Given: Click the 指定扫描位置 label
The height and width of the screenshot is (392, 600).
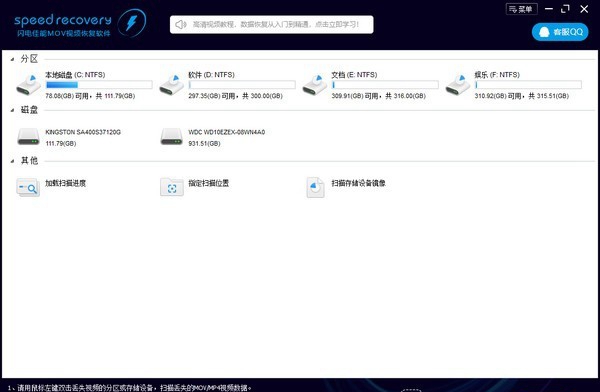Looking at the screenshot, I should point(209,183).
